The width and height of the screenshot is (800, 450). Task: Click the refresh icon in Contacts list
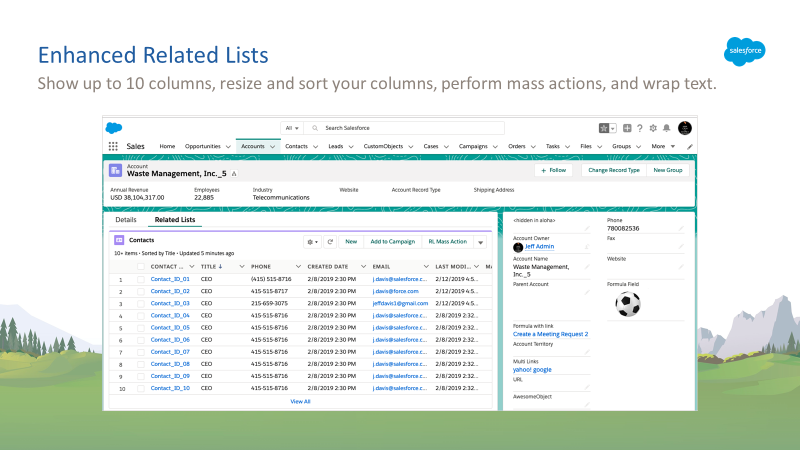point(330,242)
